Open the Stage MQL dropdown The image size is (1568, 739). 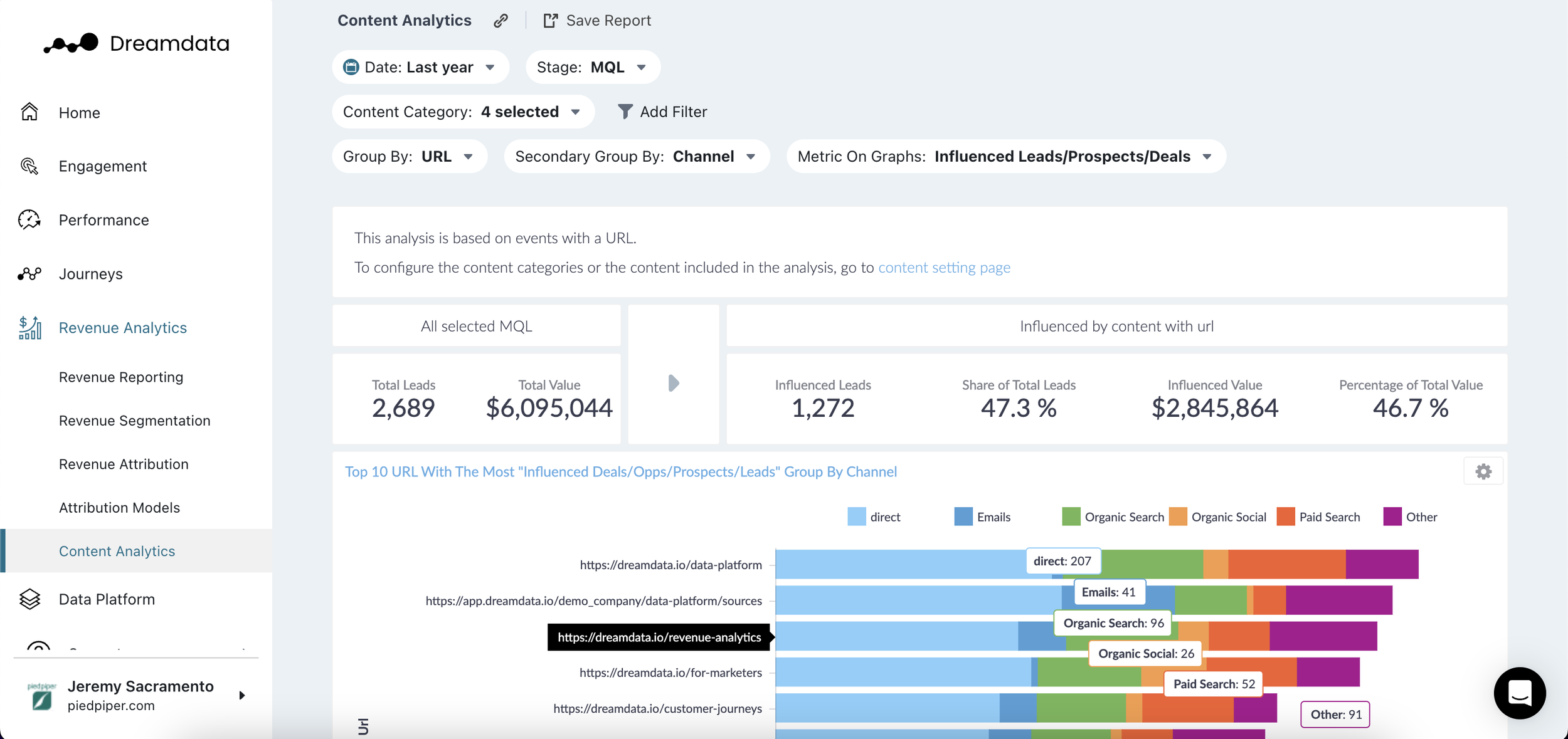[593, 67]
